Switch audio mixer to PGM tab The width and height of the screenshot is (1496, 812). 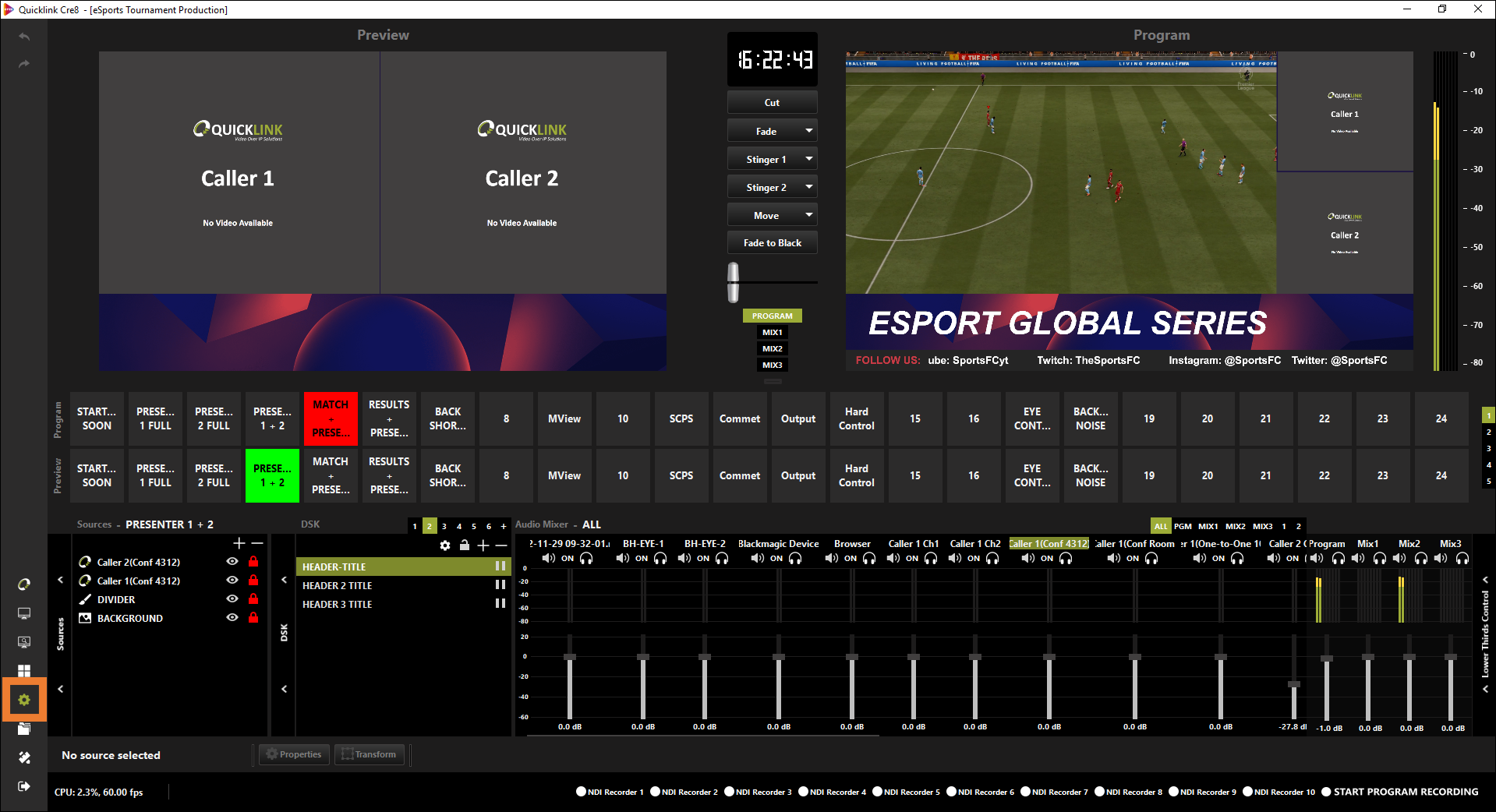(1183, 526)
